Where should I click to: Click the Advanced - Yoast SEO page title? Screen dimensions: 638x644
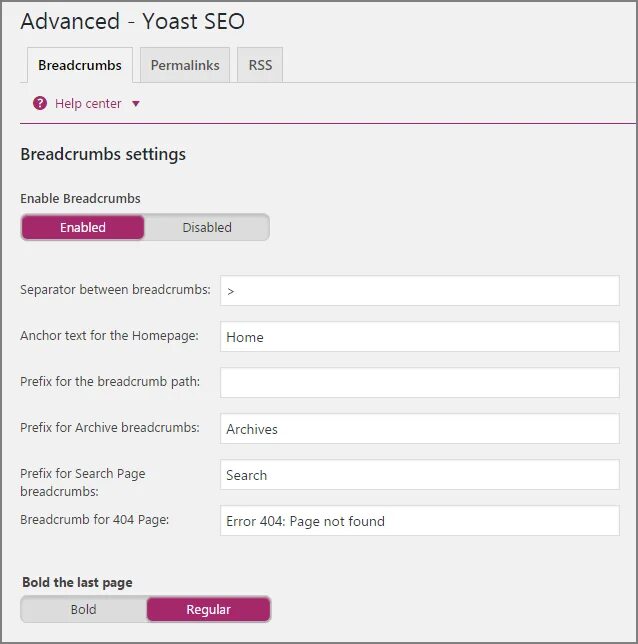132,21
